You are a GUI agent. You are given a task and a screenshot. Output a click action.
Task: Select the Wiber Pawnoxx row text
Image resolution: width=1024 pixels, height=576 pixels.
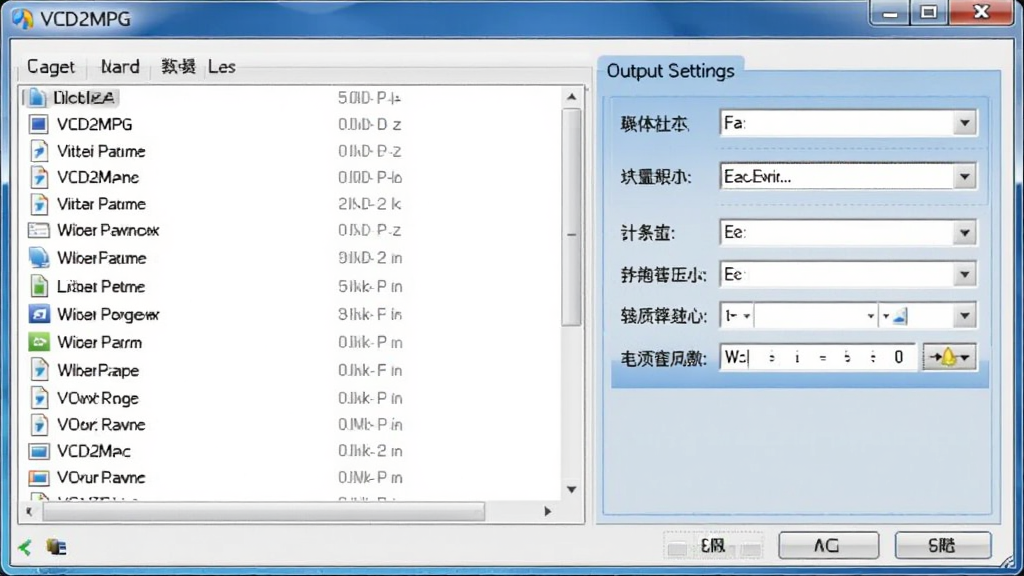pyautogui.click(x=108, y=231)
